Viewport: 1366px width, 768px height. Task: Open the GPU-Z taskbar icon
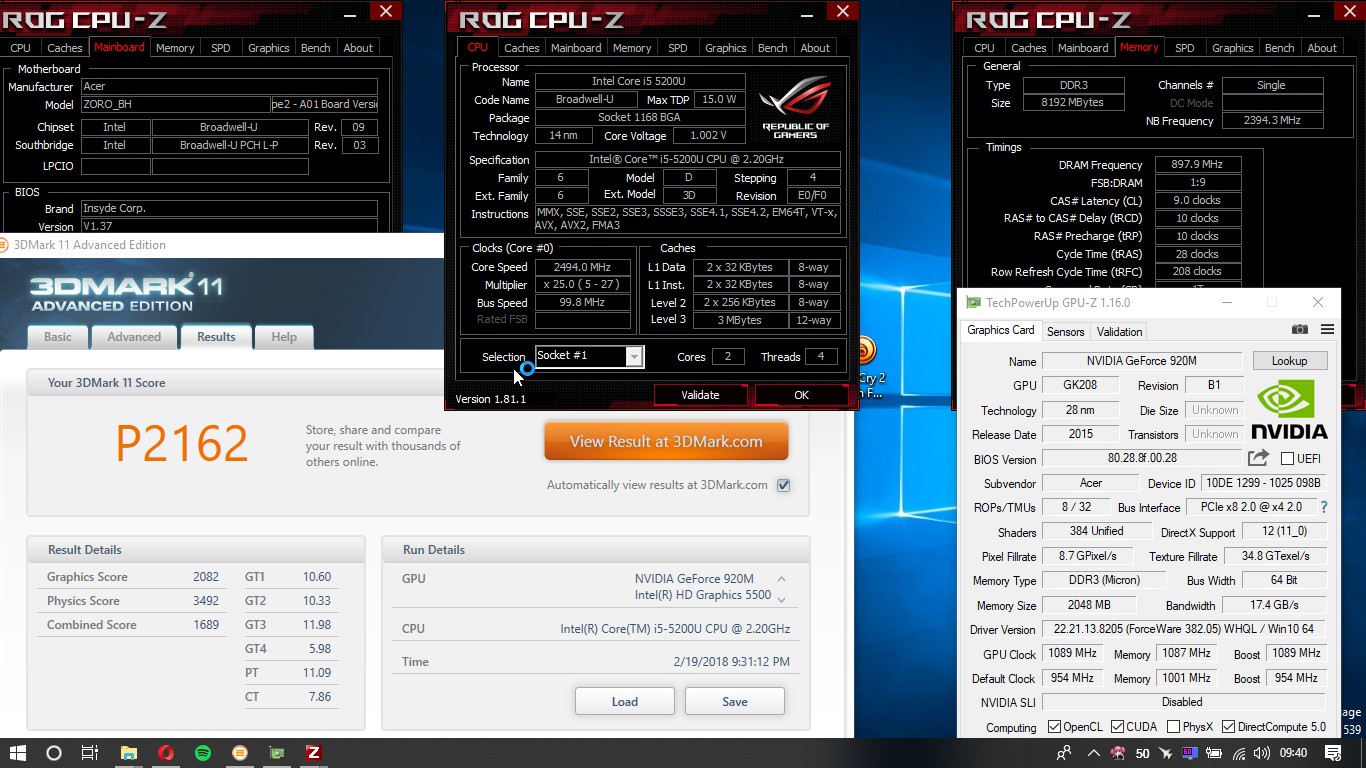[277, 753]
